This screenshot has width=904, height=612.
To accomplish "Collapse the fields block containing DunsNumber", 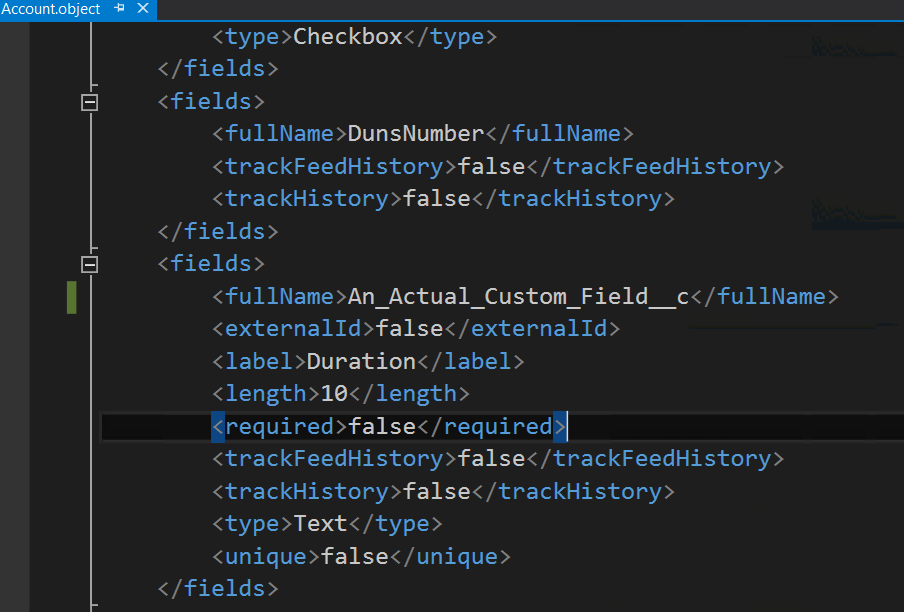I will point(90,102).
